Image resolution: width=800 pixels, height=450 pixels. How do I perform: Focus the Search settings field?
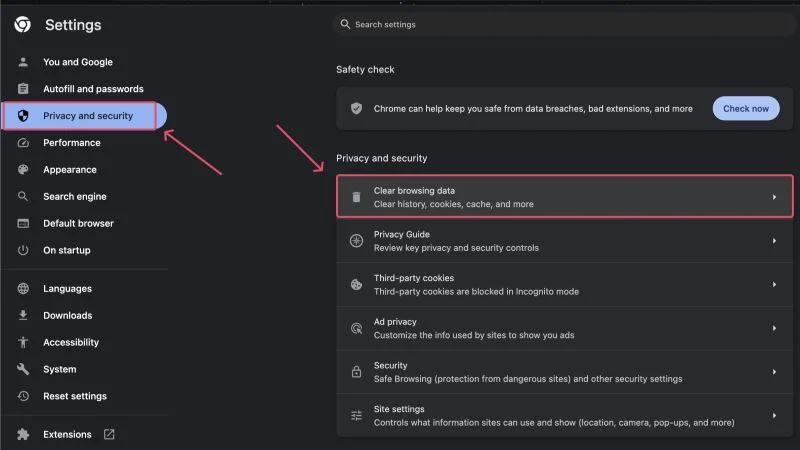tap(564, 24)
